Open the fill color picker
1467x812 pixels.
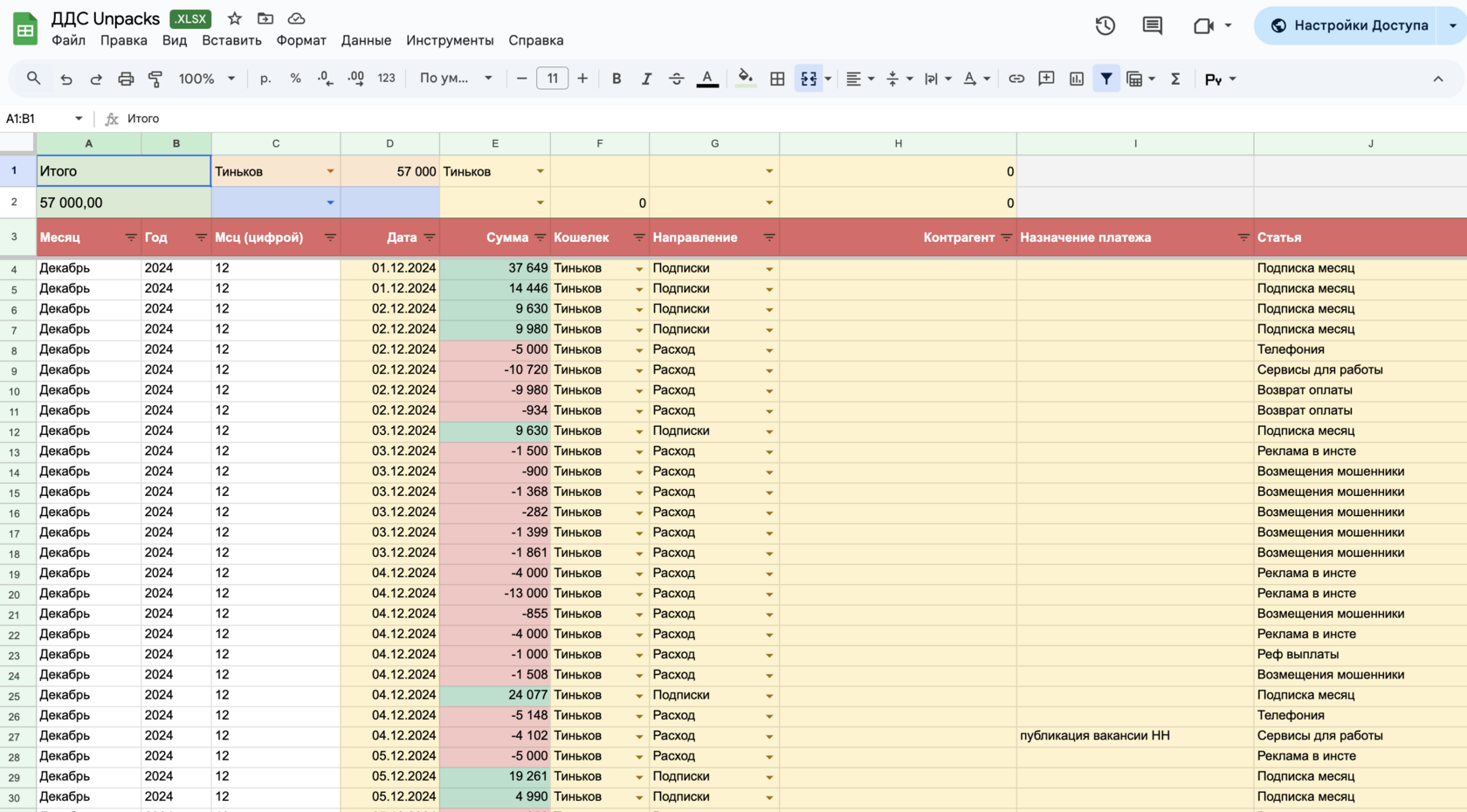point(745,79)
